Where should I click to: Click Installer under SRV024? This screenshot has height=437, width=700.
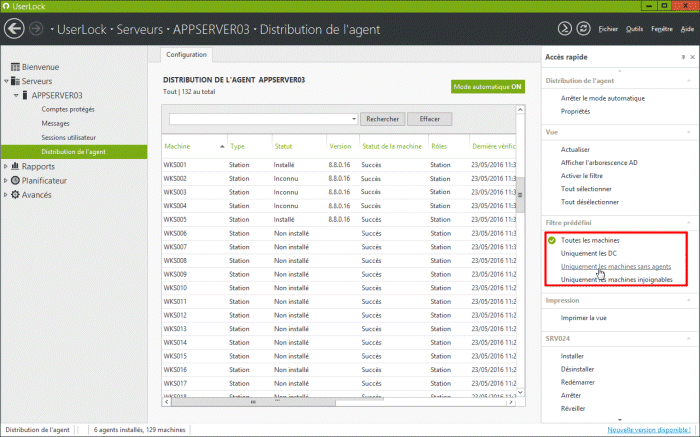572,356
